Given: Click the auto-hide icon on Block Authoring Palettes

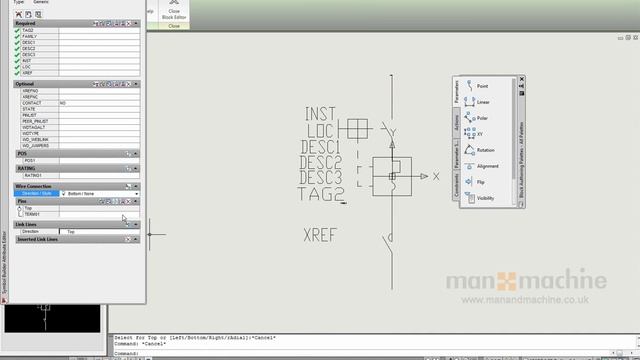Looking at the screenshot, I should click(x=522, y=86).
